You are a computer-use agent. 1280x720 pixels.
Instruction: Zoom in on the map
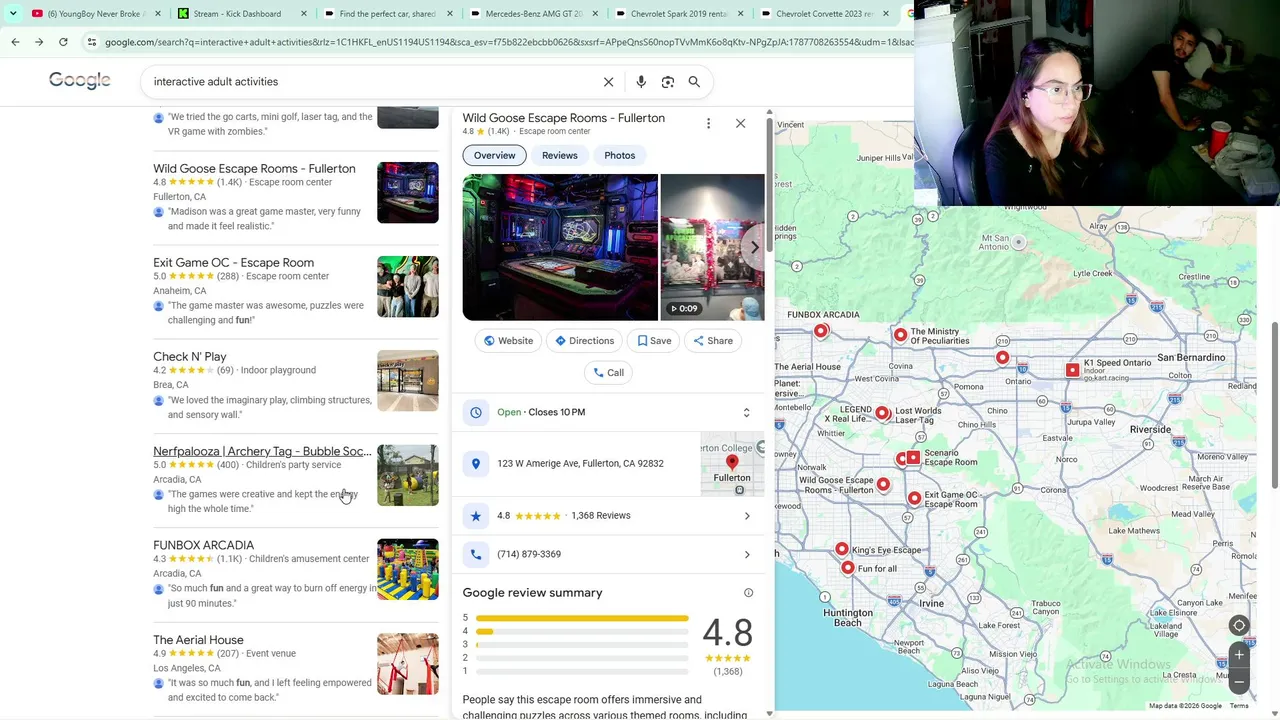coord(1239,655)
